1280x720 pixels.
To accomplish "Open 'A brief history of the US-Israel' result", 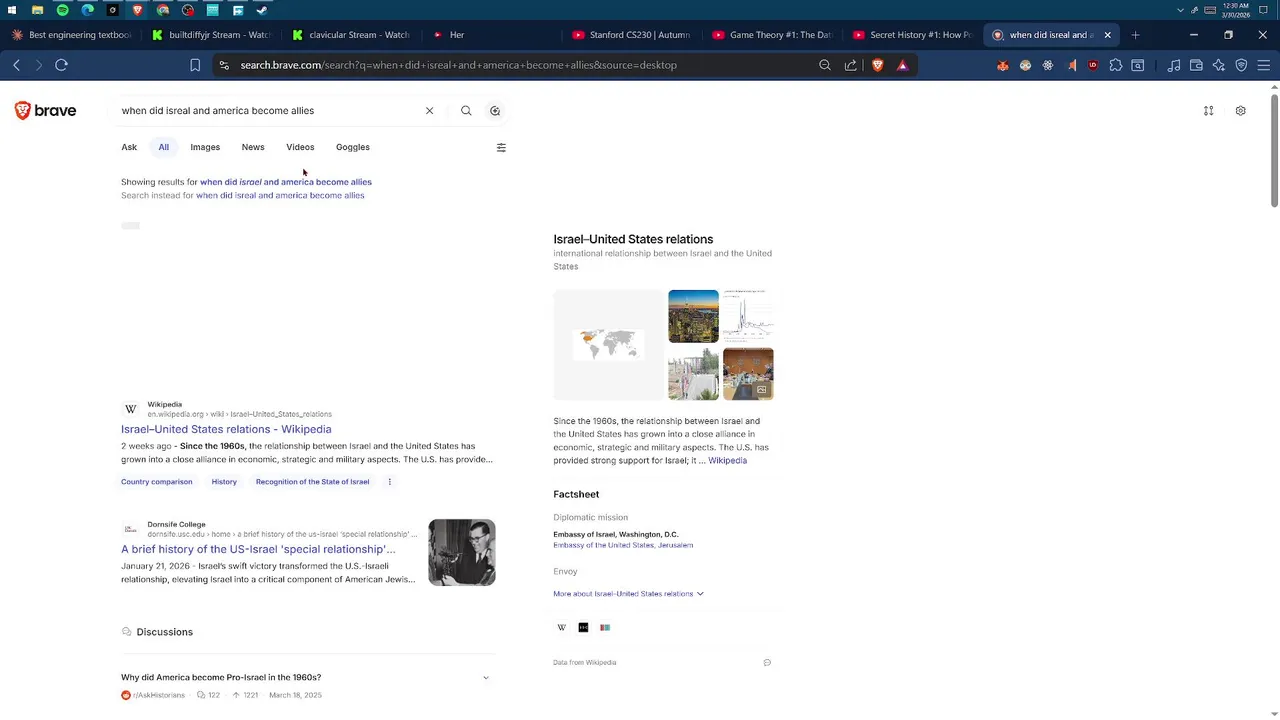I will click(x=258, y=549).
